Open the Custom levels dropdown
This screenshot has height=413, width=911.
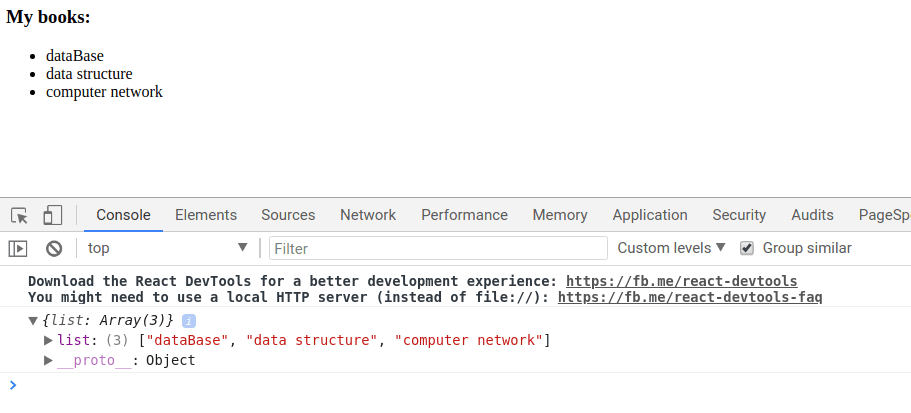tap(671, 248)
